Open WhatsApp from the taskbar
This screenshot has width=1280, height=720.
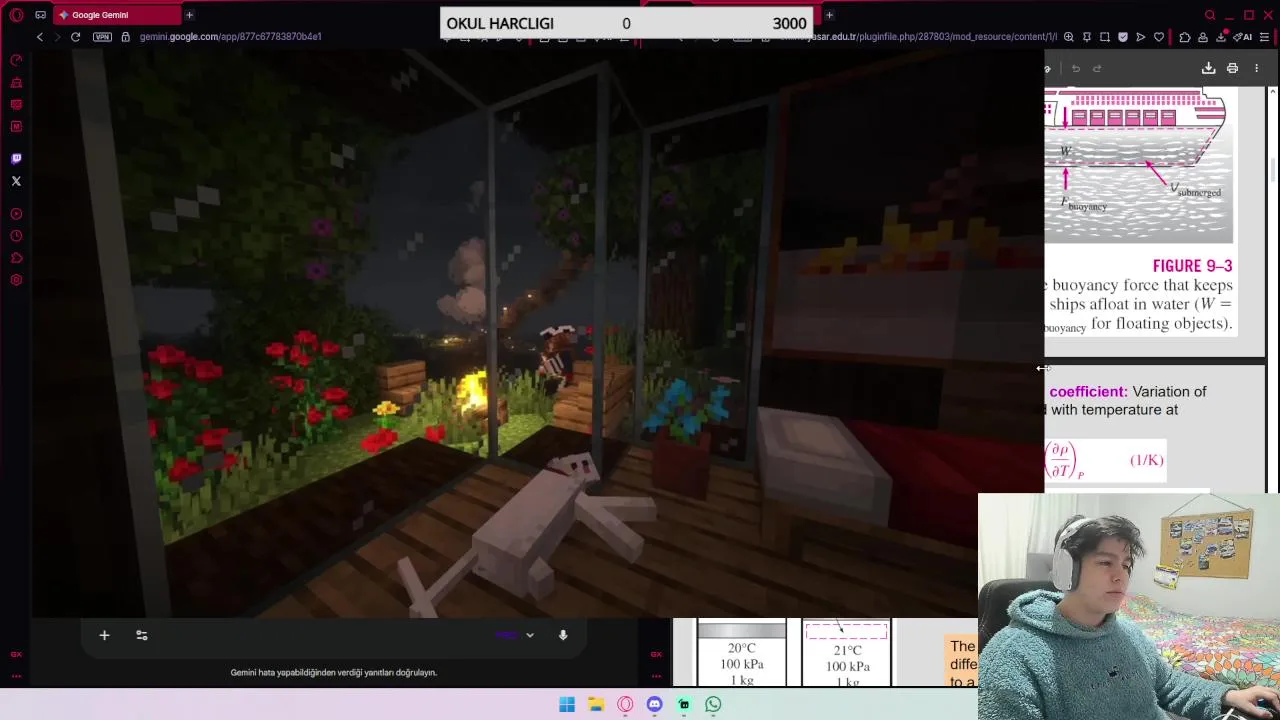[713, 704]
